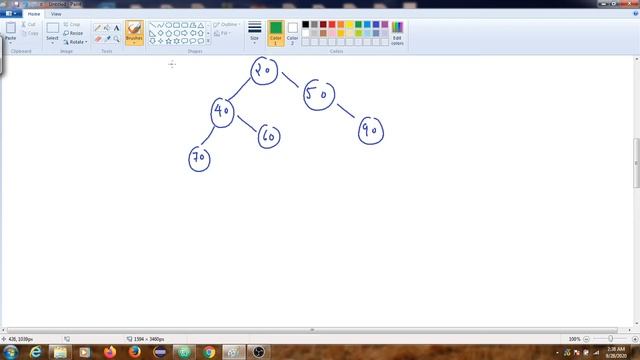Pick the orange color swatch
This screenshot has width=640, height=360.
[341, 24]
